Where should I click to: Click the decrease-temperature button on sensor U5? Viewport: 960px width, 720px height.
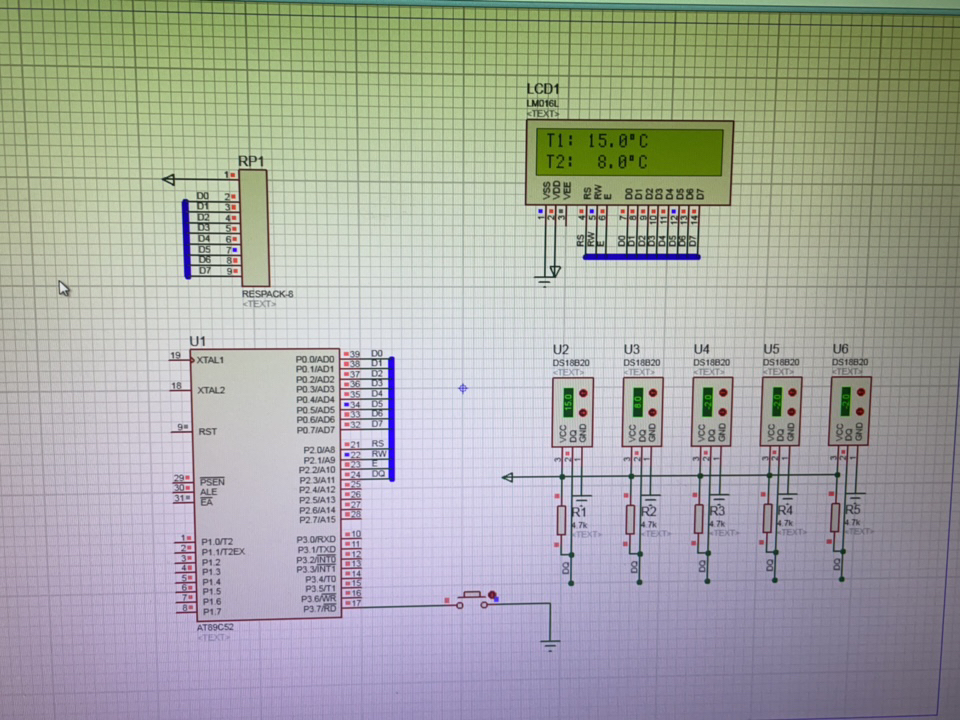792,412
